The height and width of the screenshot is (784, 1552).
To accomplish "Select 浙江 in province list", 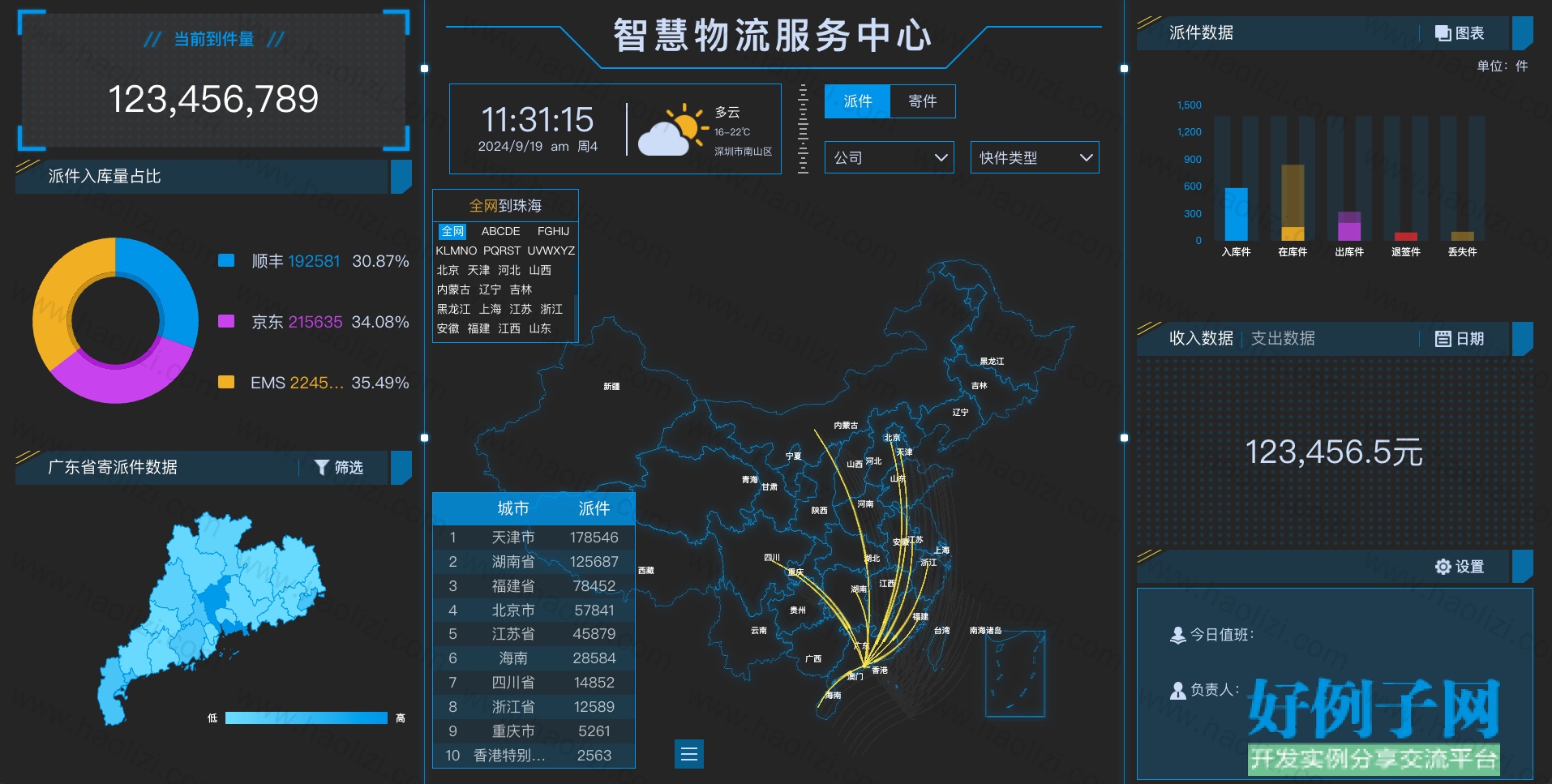I will pos(551,310).
